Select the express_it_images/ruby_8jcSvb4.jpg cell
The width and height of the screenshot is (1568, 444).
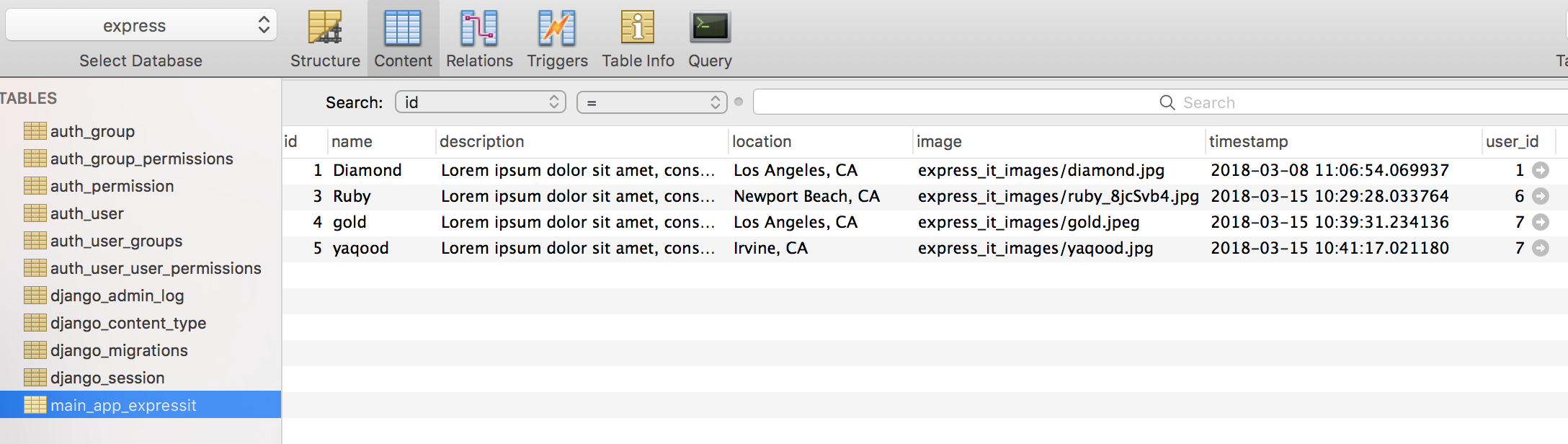[x=1059, y=196]
